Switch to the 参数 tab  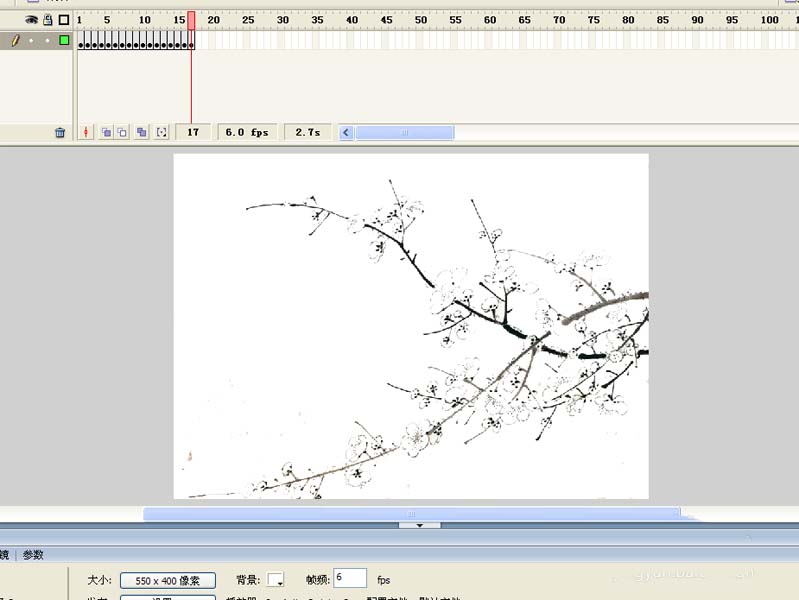33,555
